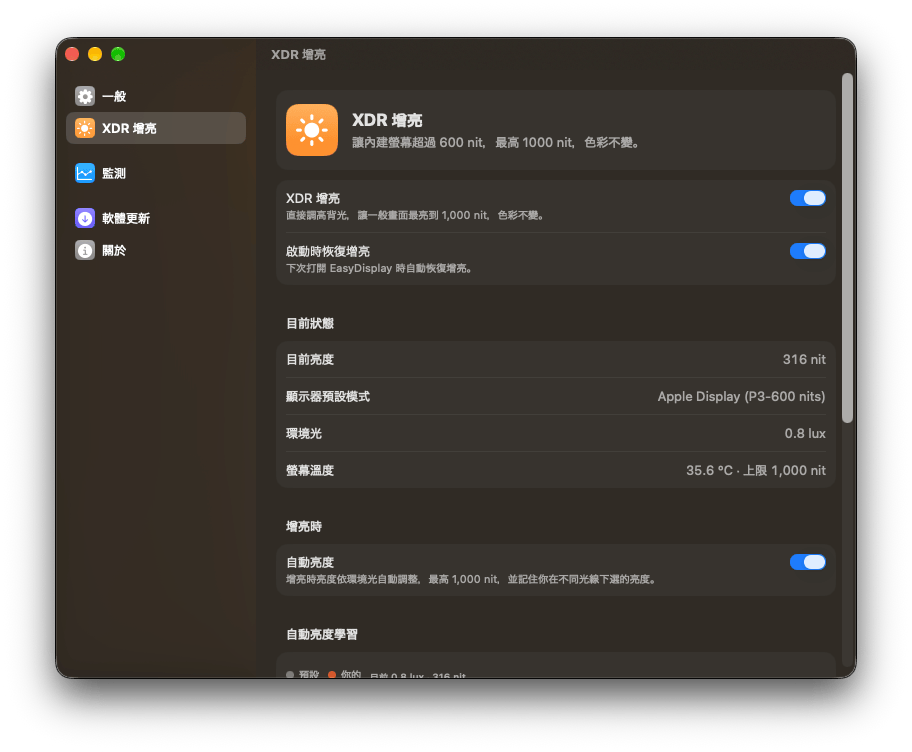912x752 pixels.
Task: Toggle the 啟動時恢復增亮 switch
Action: coord(807,251)
